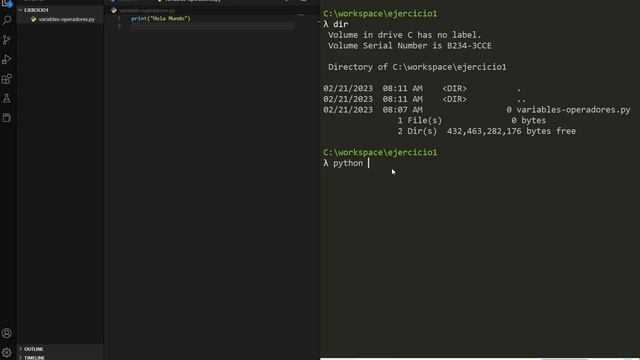Click Python file icon in the breadcrumb
The width and height of the screenshot is (640, 360).
[x=114, y=11]
